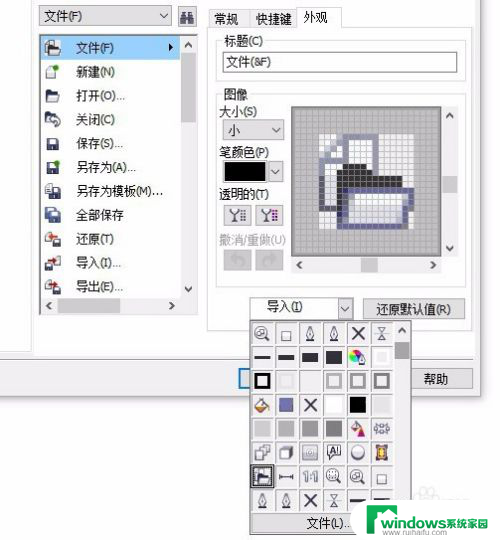Click command list scroll down arrow

(188, 289)
